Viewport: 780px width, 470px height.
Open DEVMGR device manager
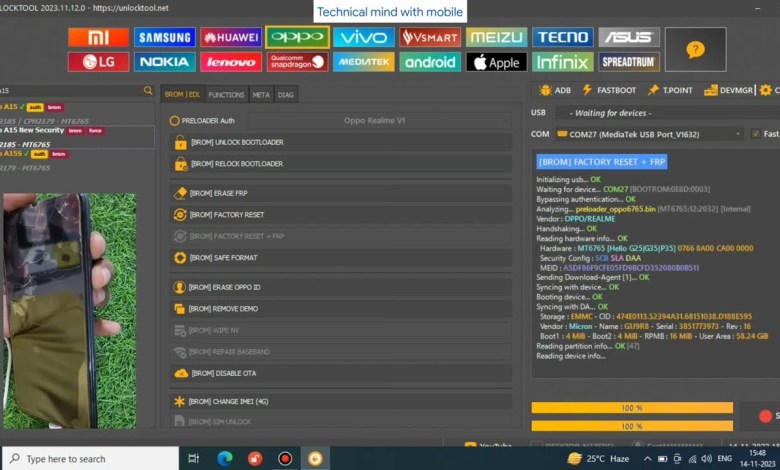point(729,90)
